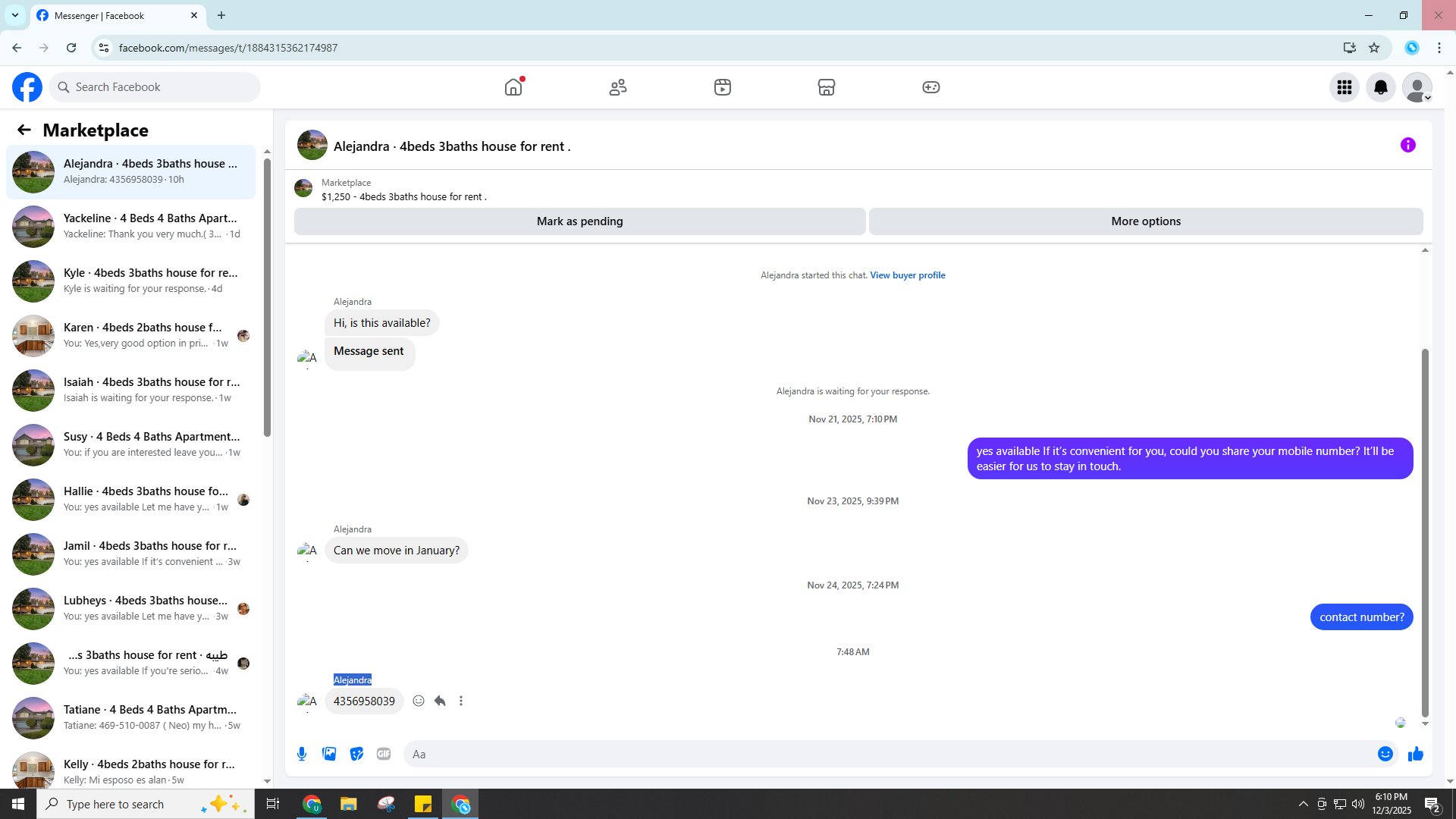
Task: Send a thumbs-up like
Action: pos(1416,754)
